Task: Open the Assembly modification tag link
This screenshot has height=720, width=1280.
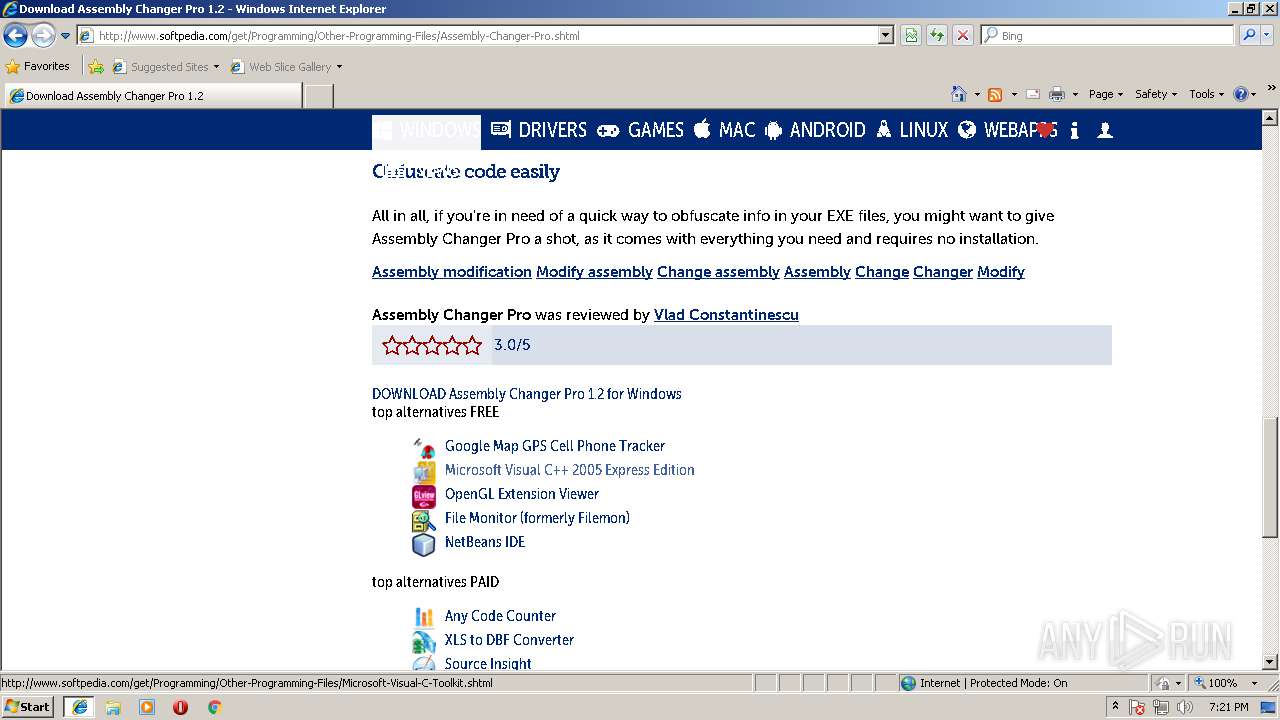Action: [452, 272]
